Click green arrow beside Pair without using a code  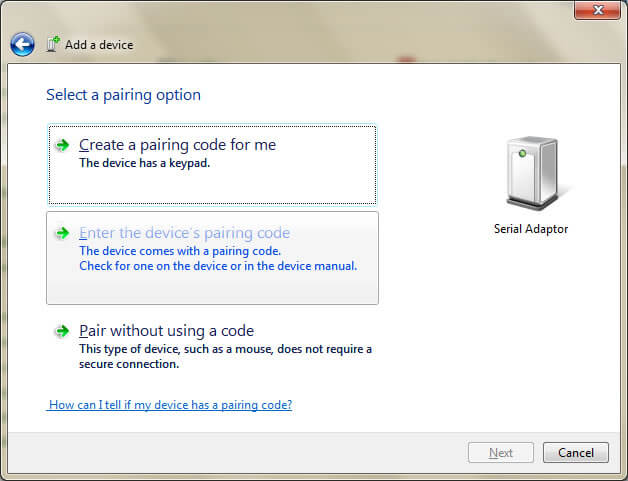tap(62, 331)
